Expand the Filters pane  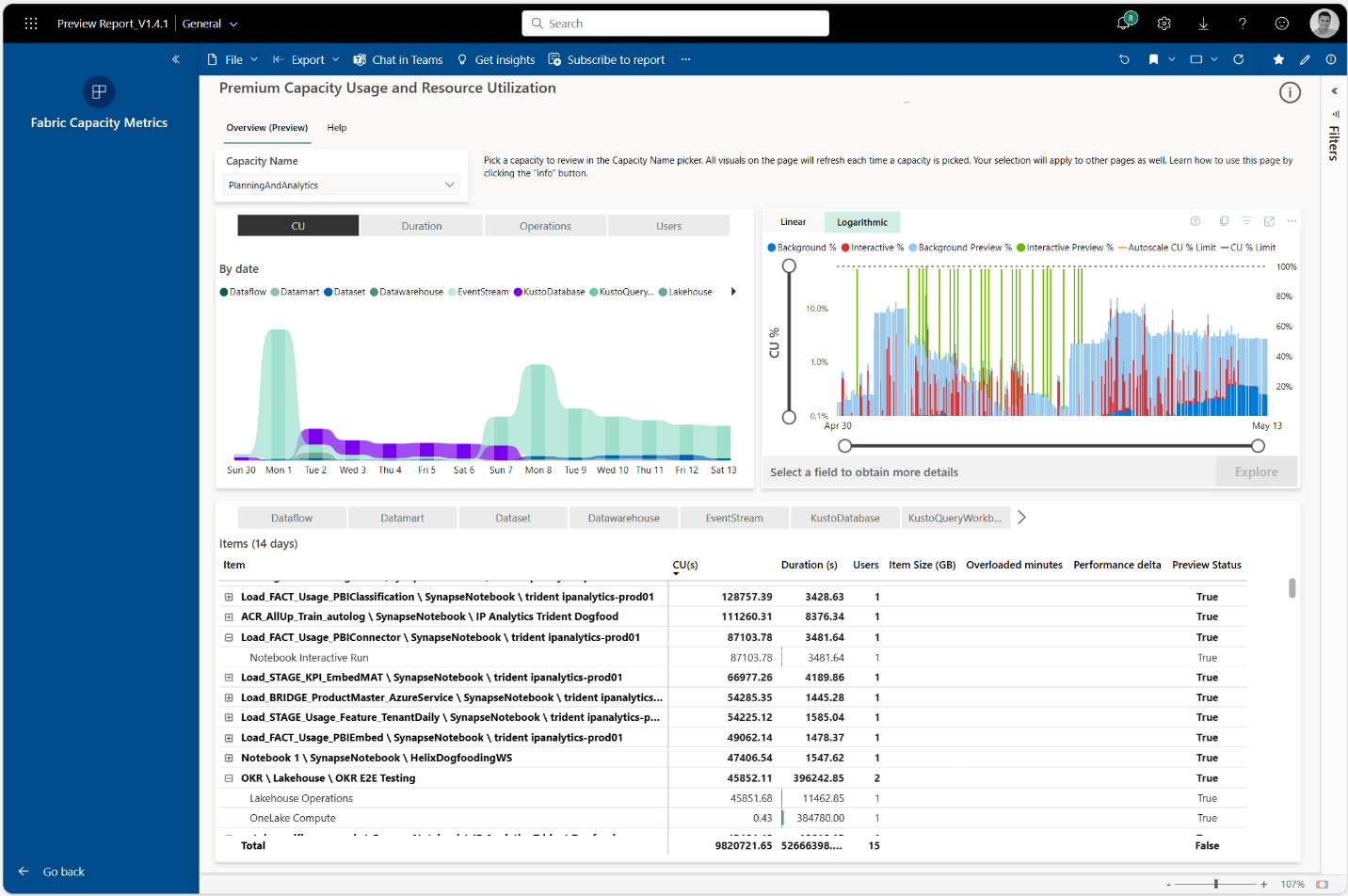(1334, 91)
